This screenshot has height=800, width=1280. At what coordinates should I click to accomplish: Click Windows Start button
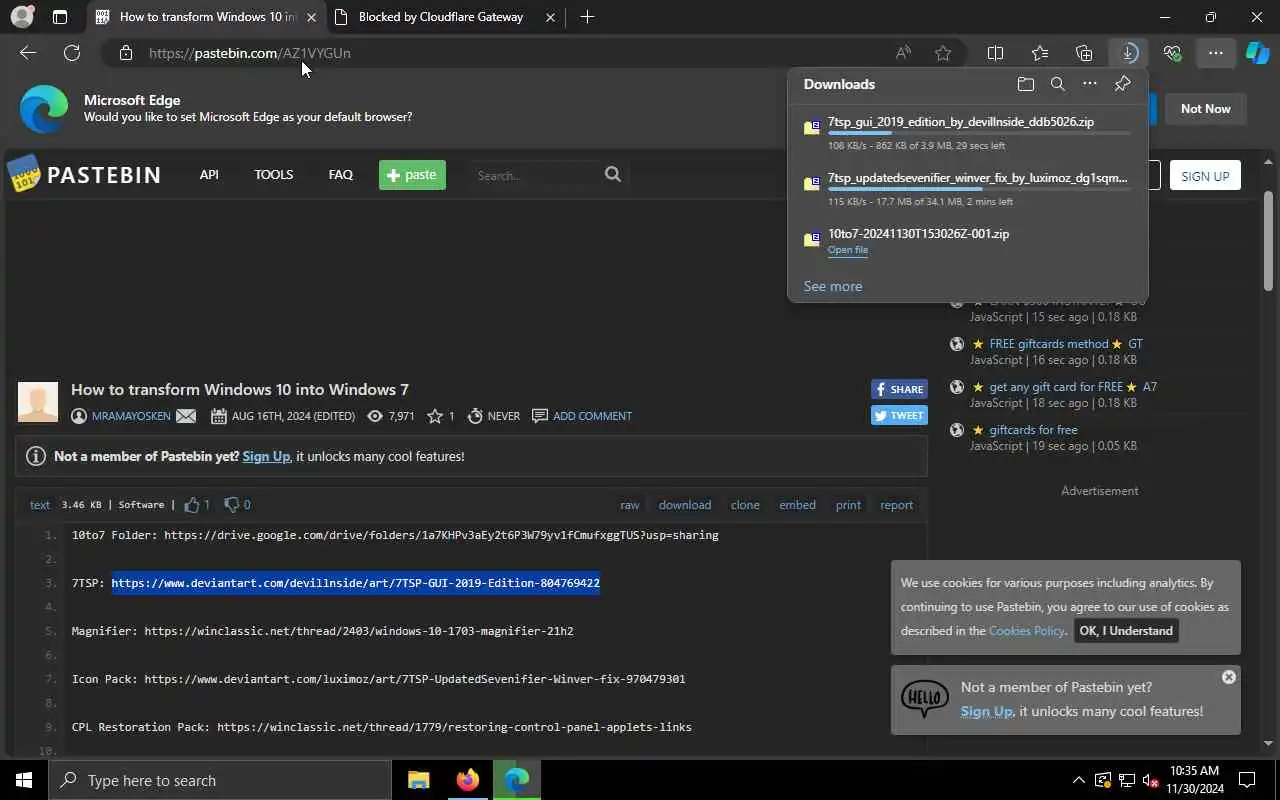coord(24,780)
